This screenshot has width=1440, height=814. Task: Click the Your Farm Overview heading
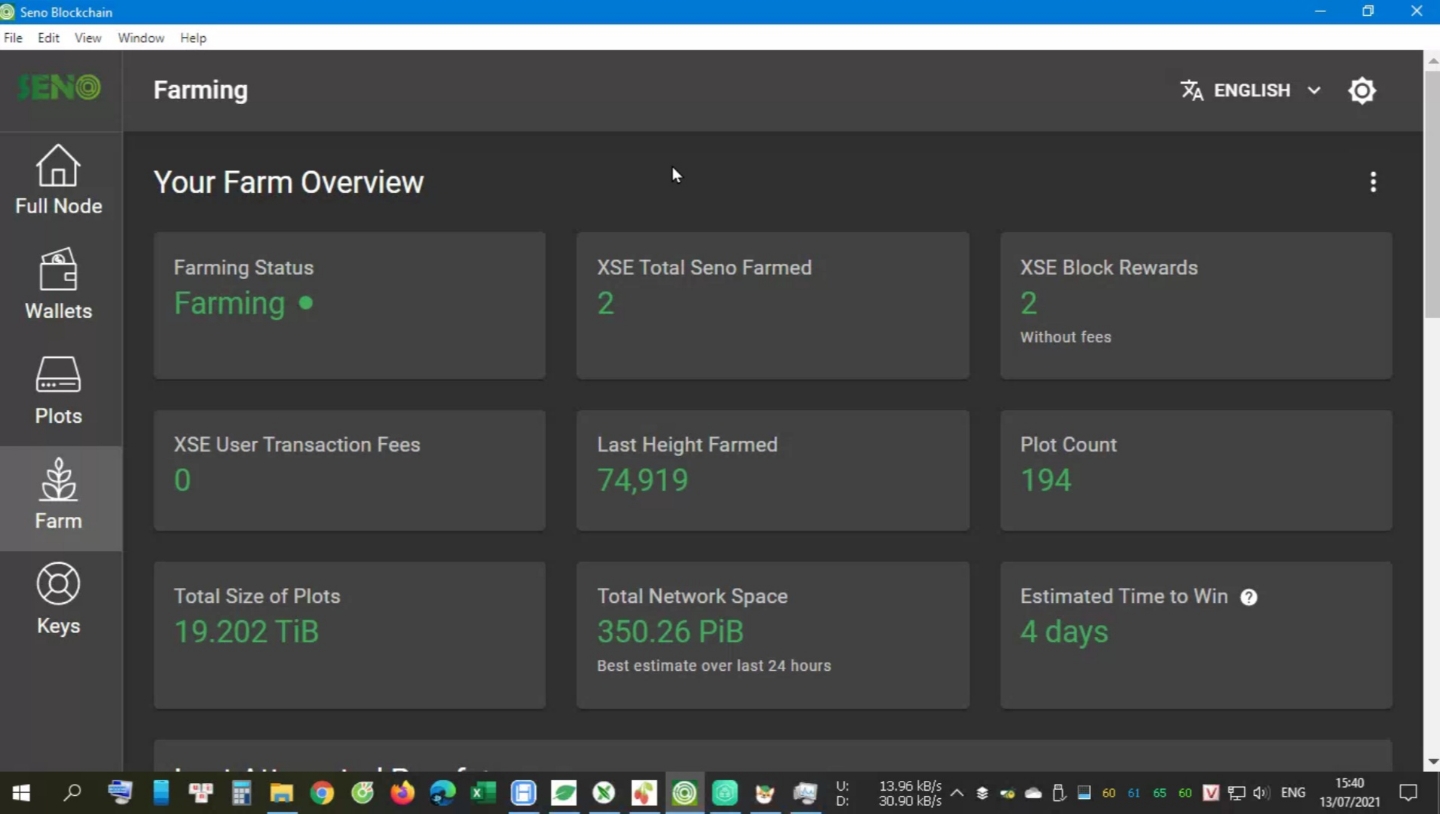(x=289, y=182)
